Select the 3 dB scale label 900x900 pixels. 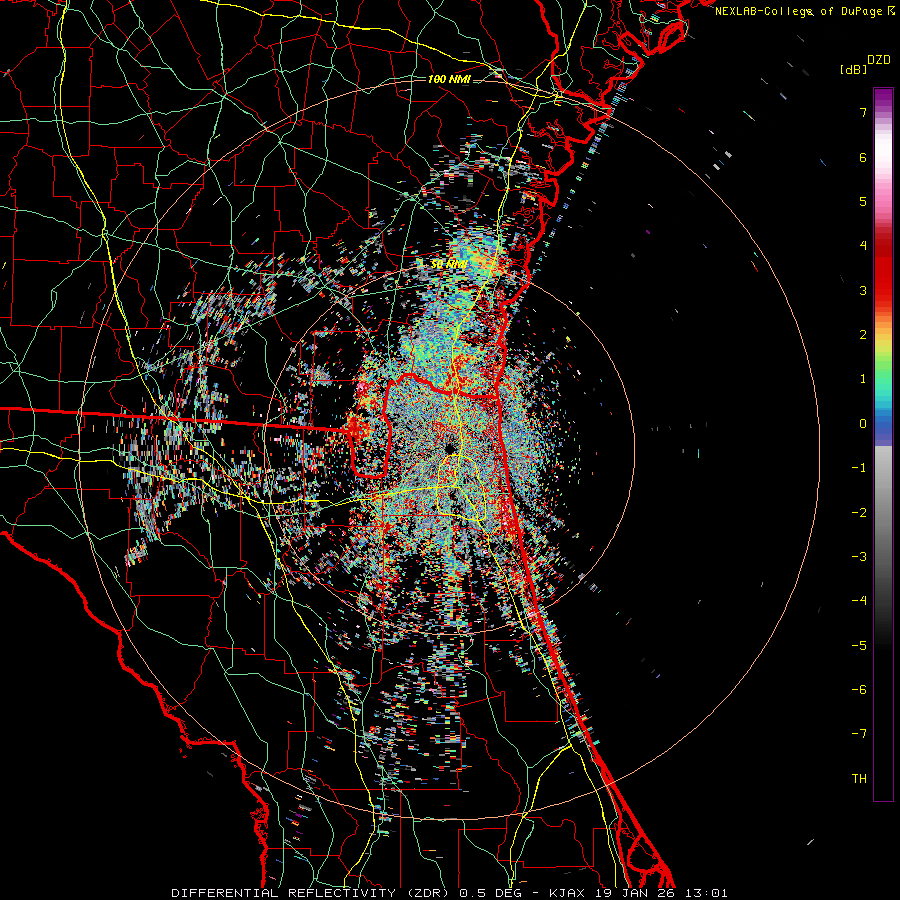pos(863,290)
